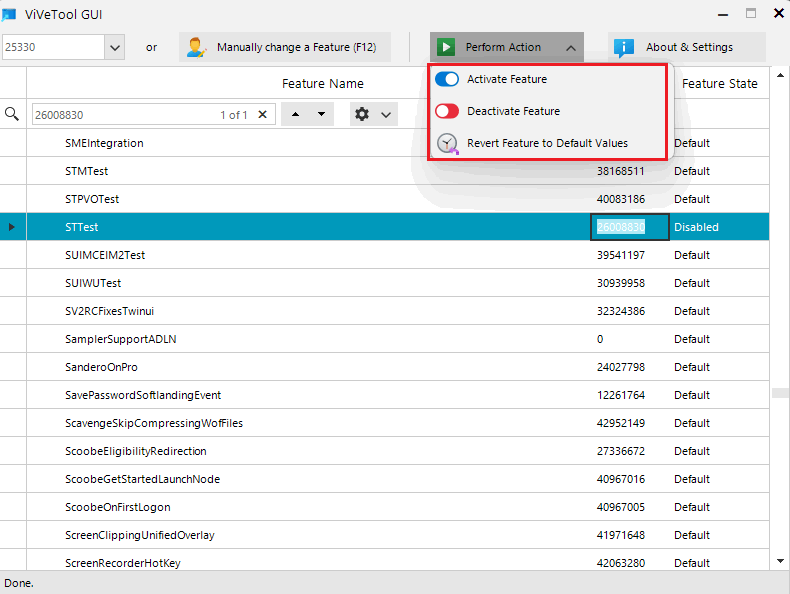Click feature ID 27336672
This screenshot has height=594, width=790.
[x=621, y=451]
